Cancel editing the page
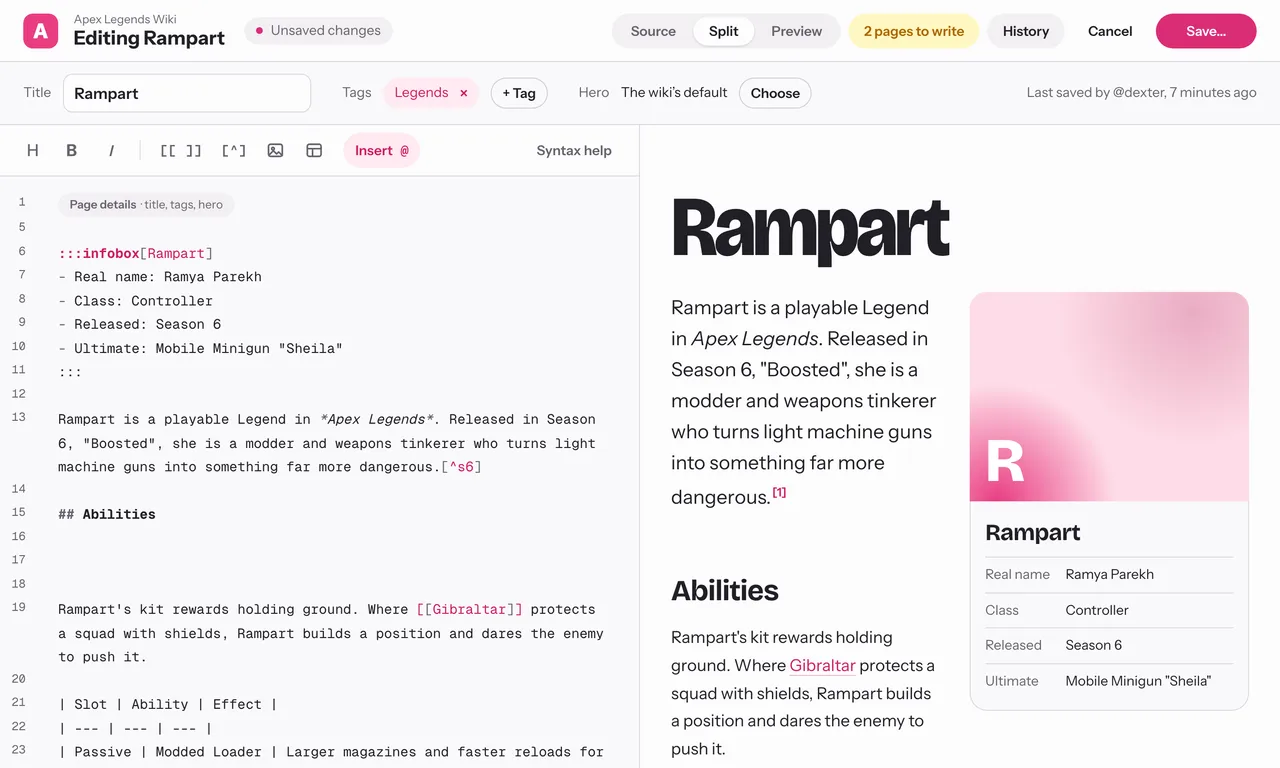This screenshot has width=1280, height=768. (x=1110, y=31)
